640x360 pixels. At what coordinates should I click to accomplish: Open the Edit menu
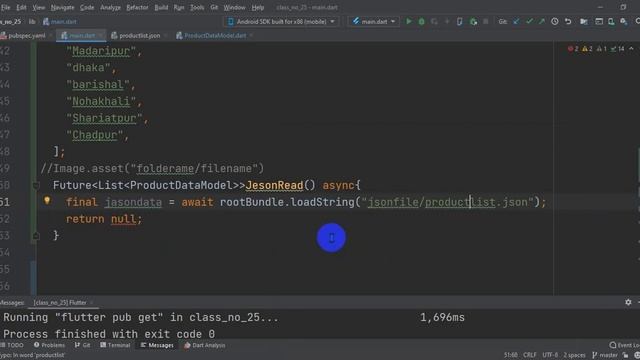click(x=21, y=7)
